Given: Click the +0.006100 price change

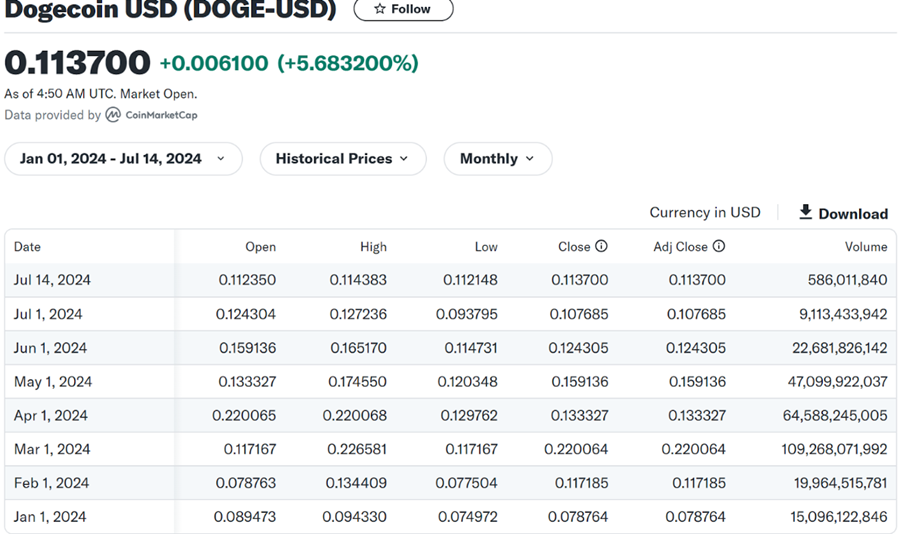Looking at the screenshot, I should 214,63.
